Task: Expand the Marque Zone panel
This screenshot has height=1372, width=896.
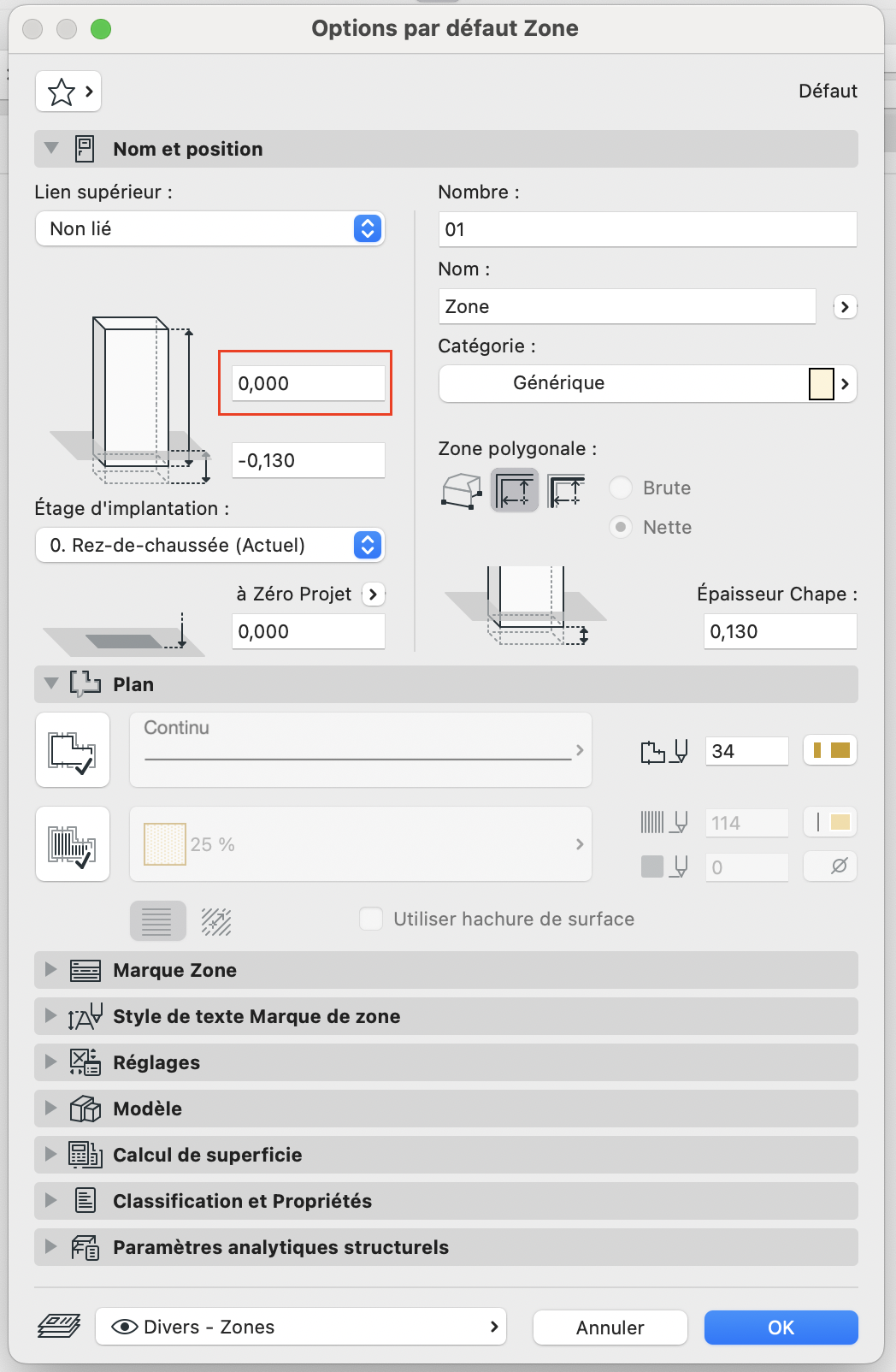Action: tap(51, 970)
